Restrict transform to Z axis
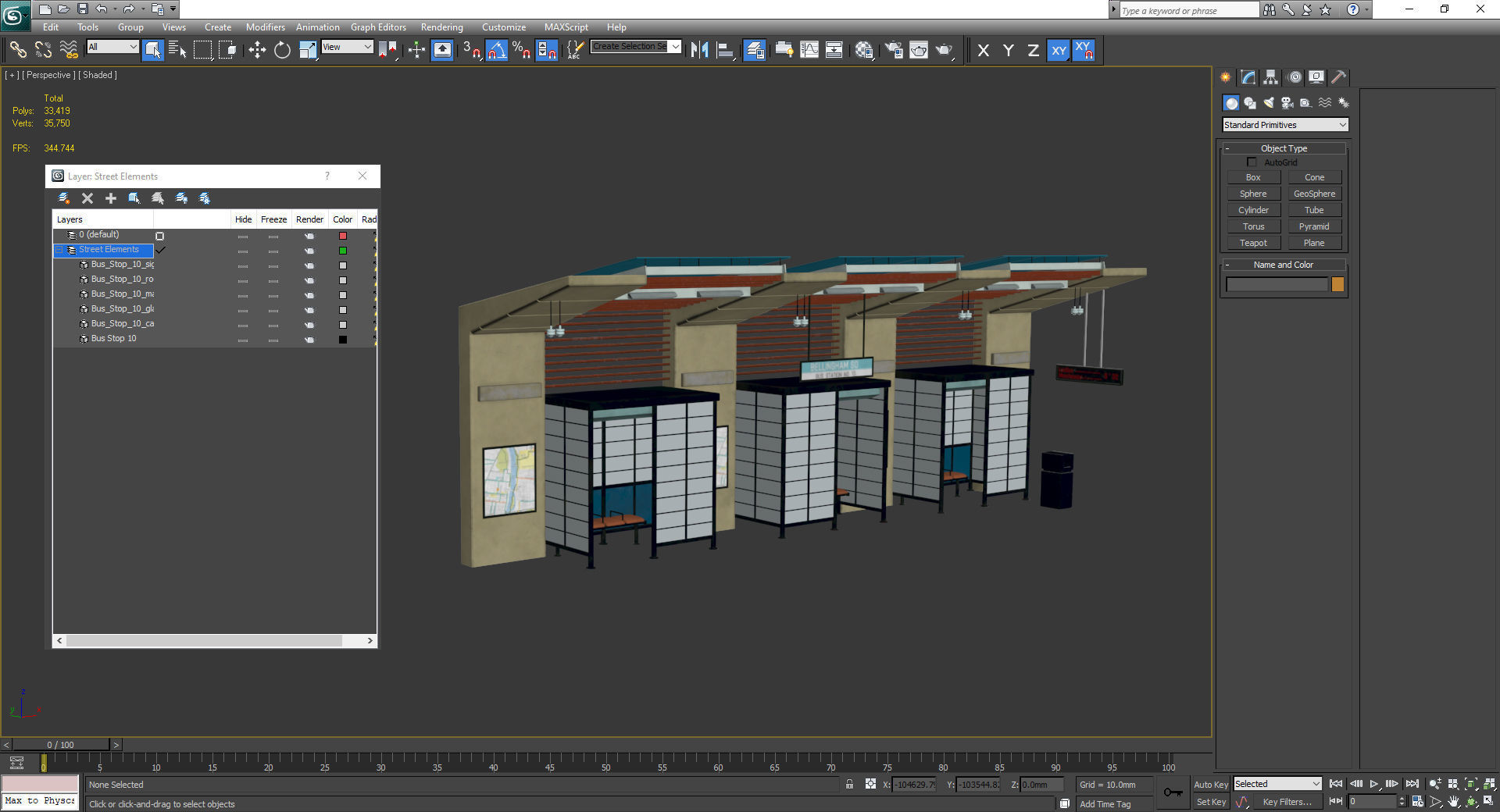Viewport: 1500px width, 812px height. [1033, 50]
